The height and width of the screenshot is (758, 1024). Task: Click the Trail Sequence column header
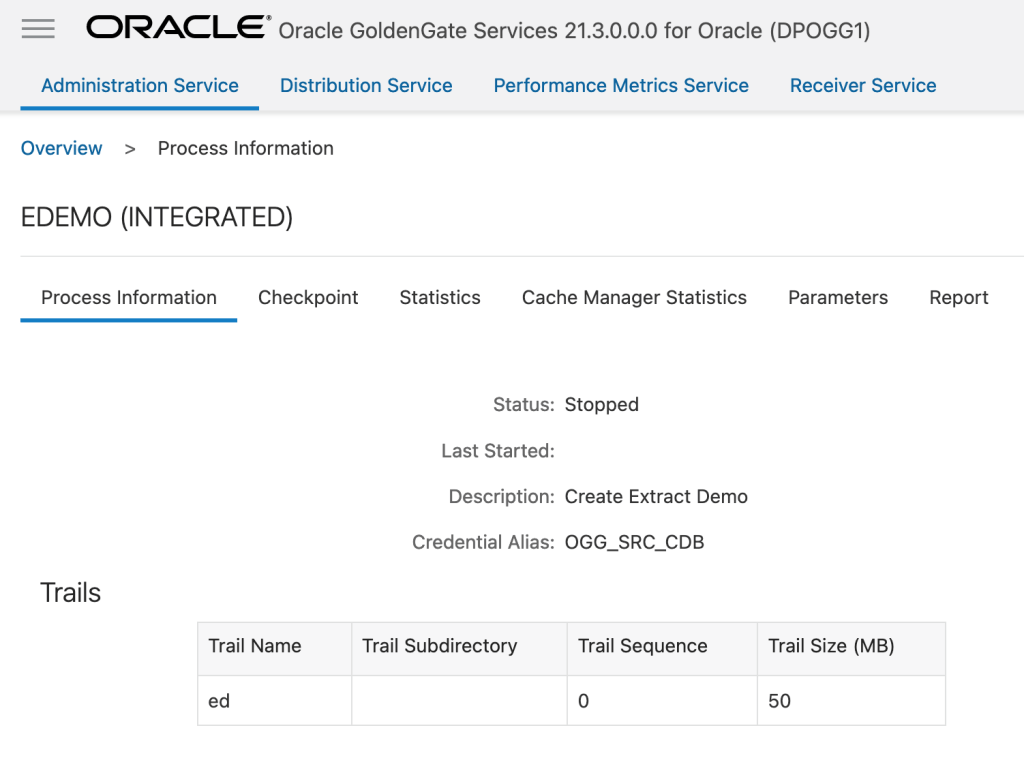[642, 646]
